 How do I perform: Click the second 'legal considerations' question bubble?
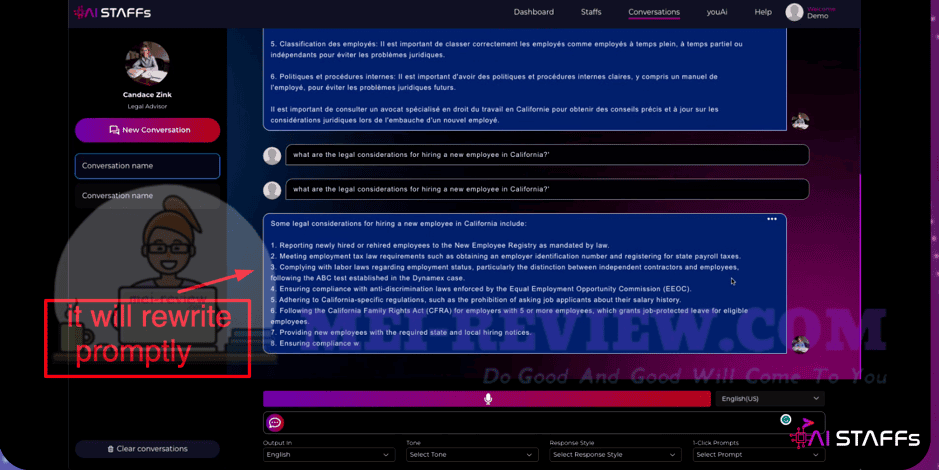547,189
